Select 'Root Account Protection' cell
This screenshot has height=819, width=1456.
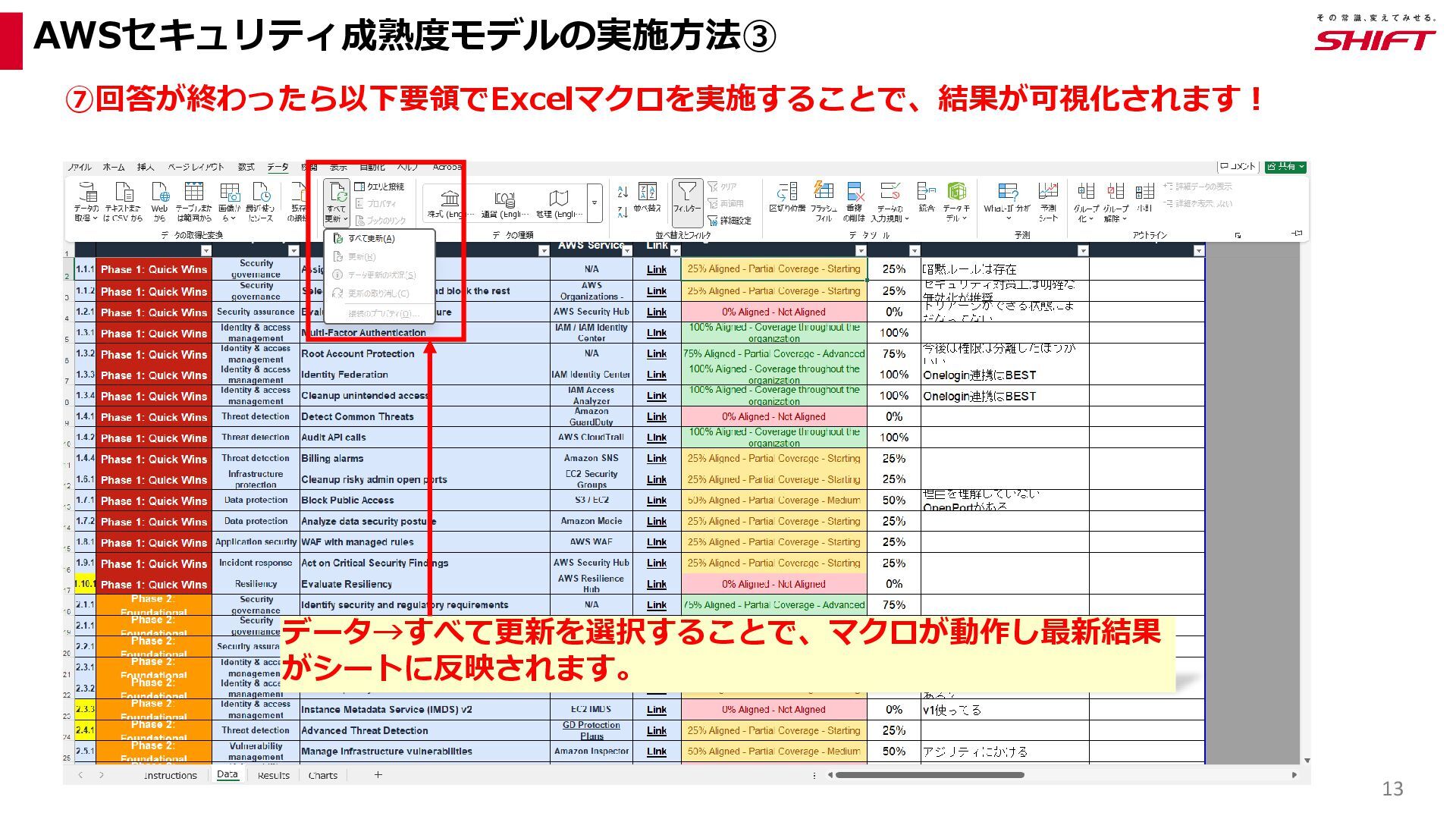click(x=425, y=354)
